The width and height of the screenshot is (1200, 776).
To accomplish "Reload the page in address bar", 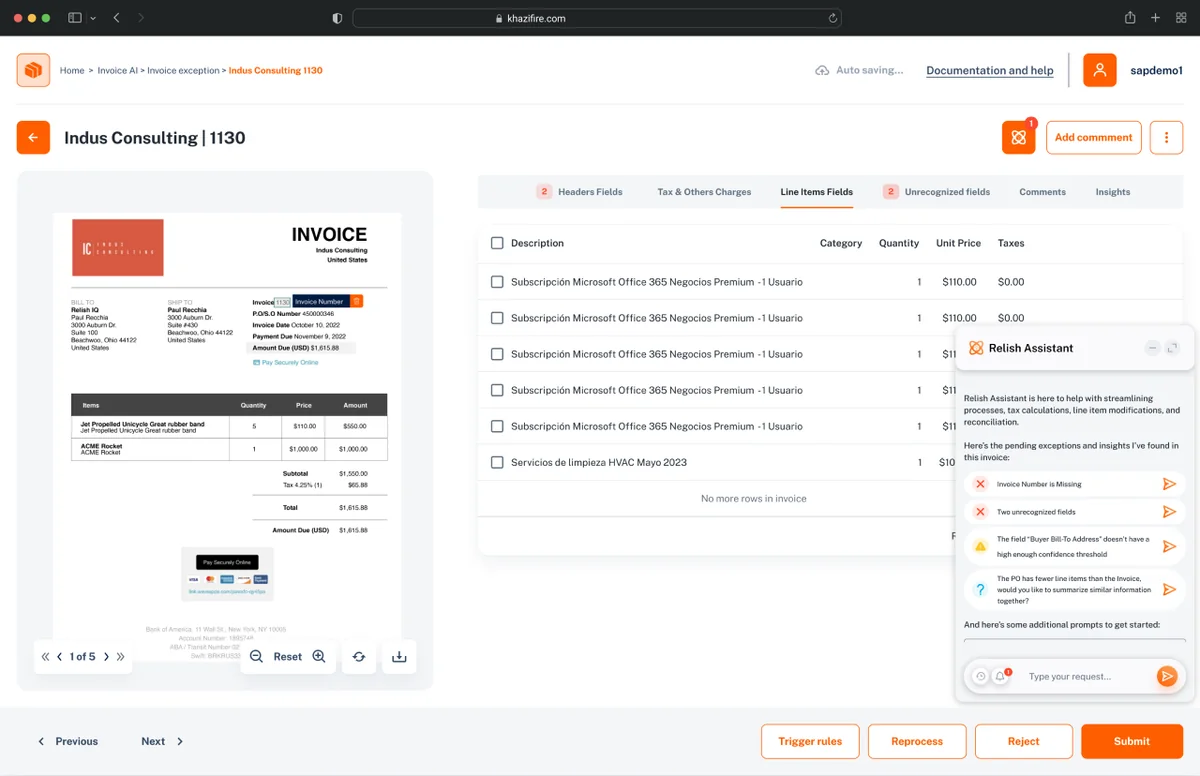I will click(x=832, y=18).
